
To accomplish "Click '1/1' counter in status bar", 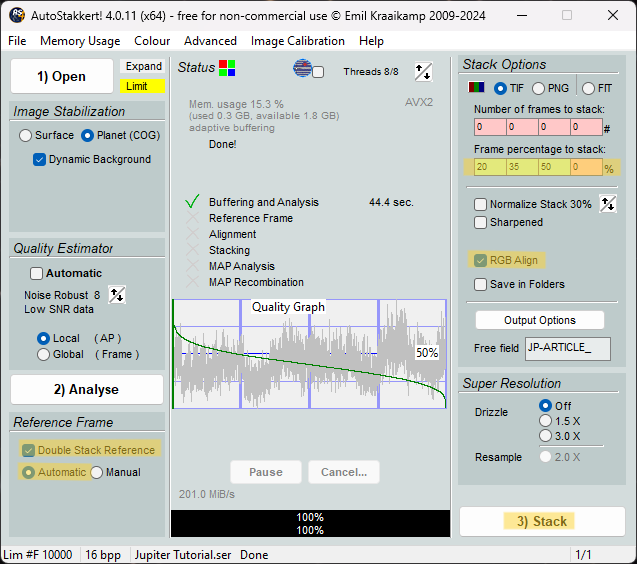I will click(x=583, y=555).
